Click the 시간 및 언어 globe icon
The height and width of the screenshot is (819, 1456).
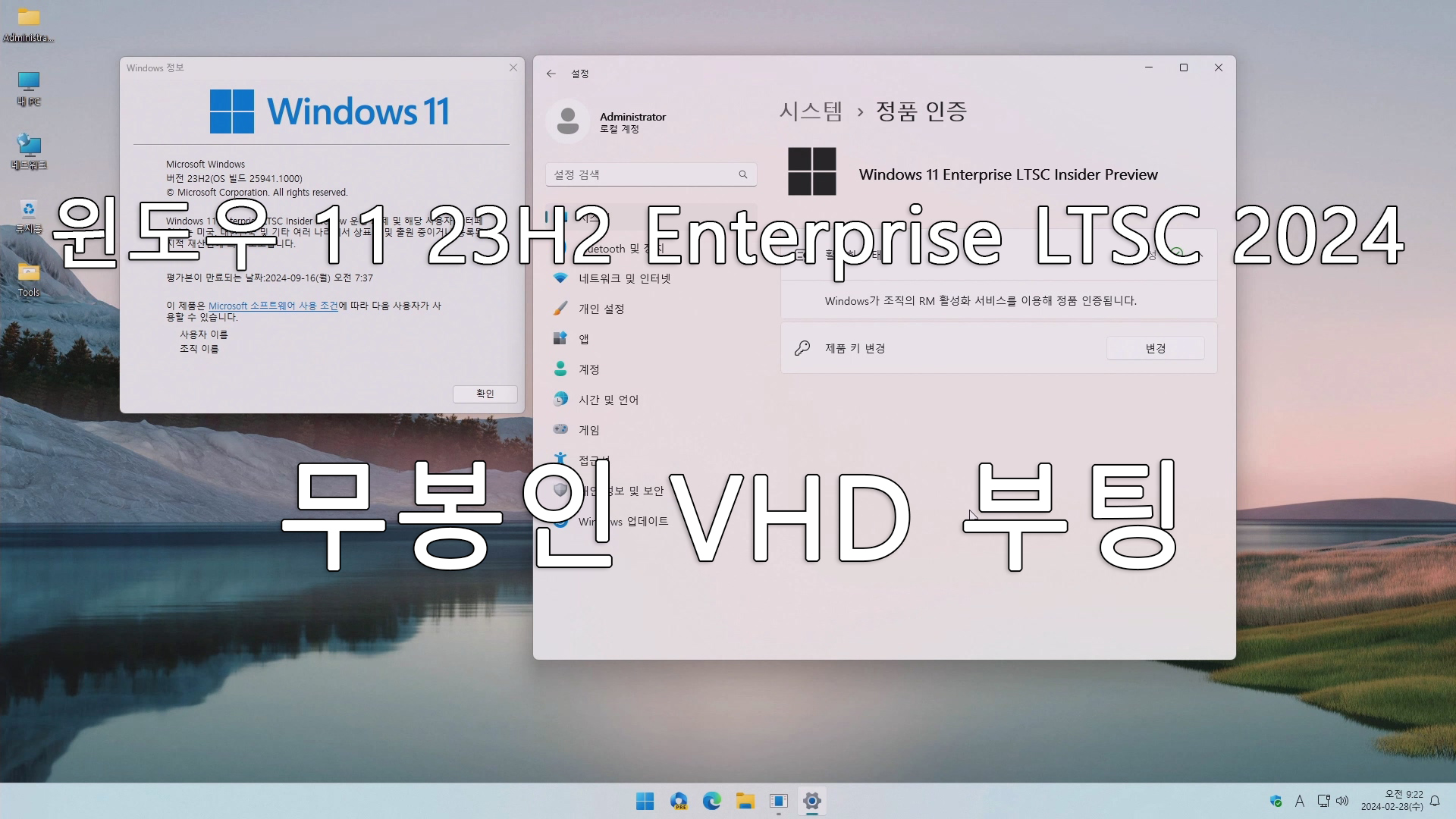[x=560, y=399]
